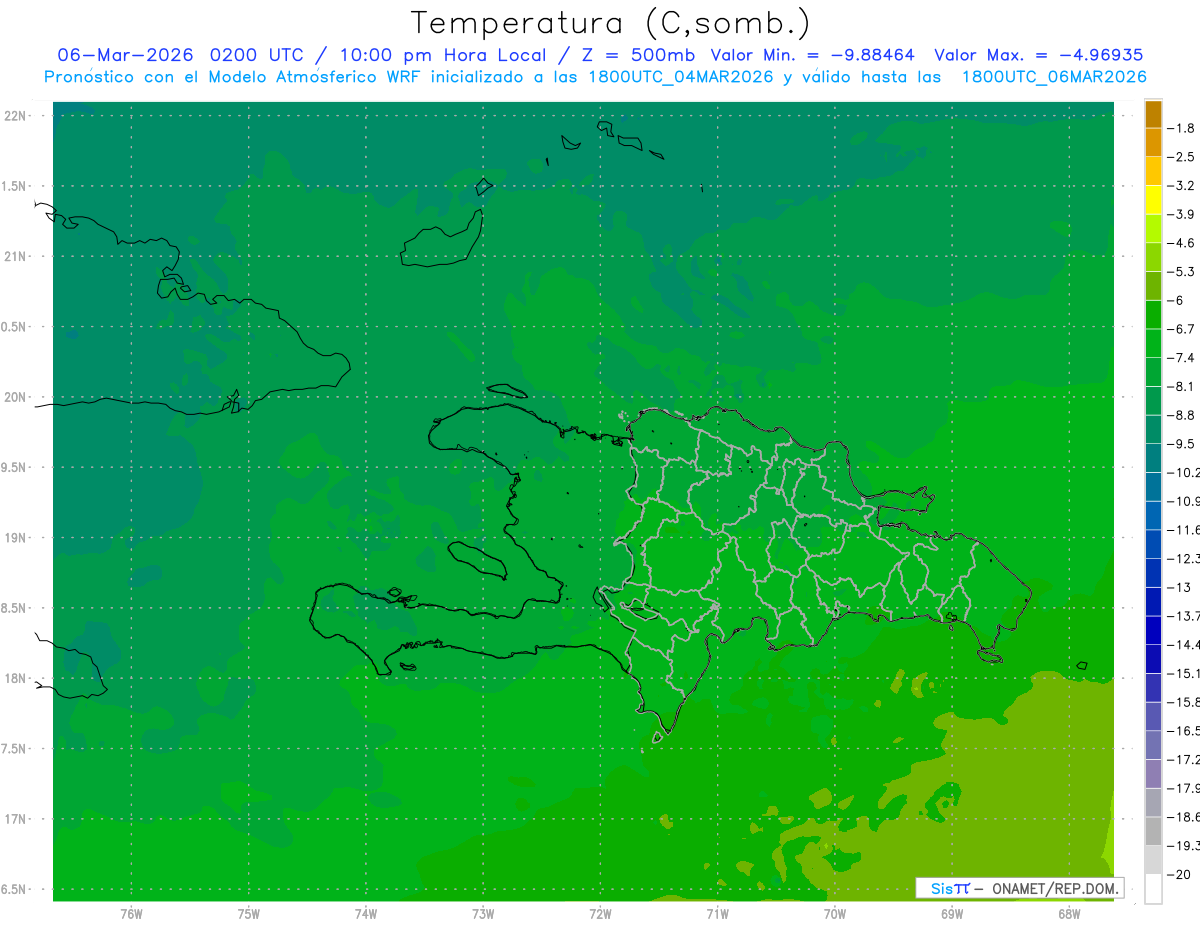This screenshot has height=927, width=1200.
Task: Pick the orange swatch between -1.8 and -2.5
Action: pyautogui.click(x=1153, y=142)
